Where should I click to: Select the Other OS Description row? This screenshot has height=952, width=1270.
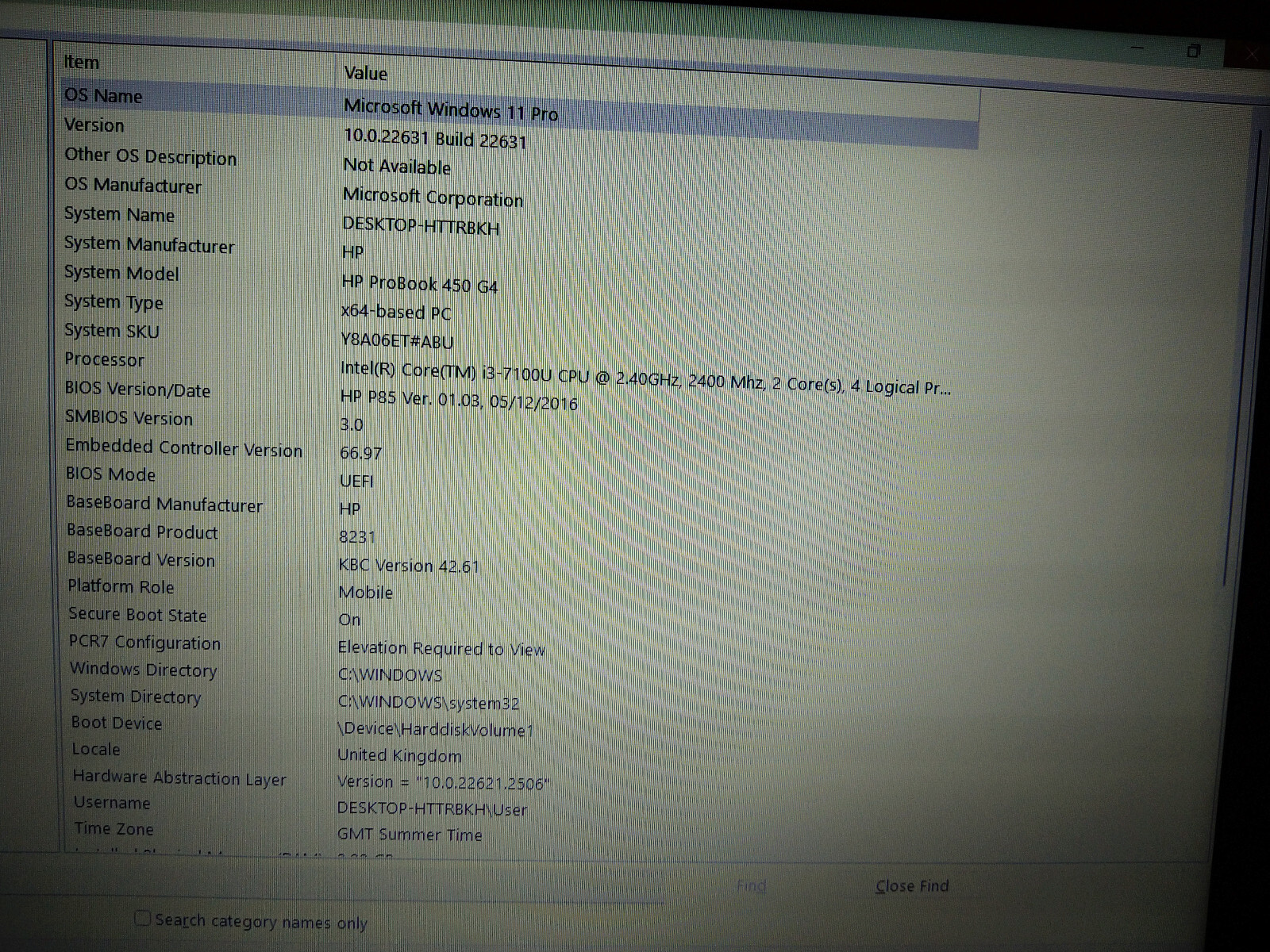[x=151, y=156]
